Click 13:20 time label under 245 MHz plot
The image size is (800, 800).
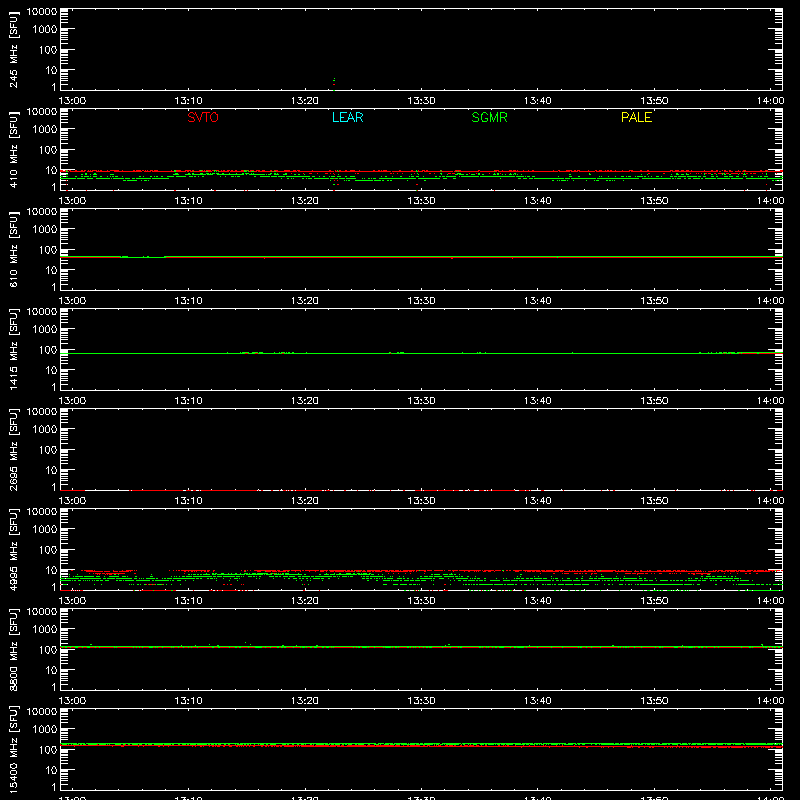(x=305, y=101)
